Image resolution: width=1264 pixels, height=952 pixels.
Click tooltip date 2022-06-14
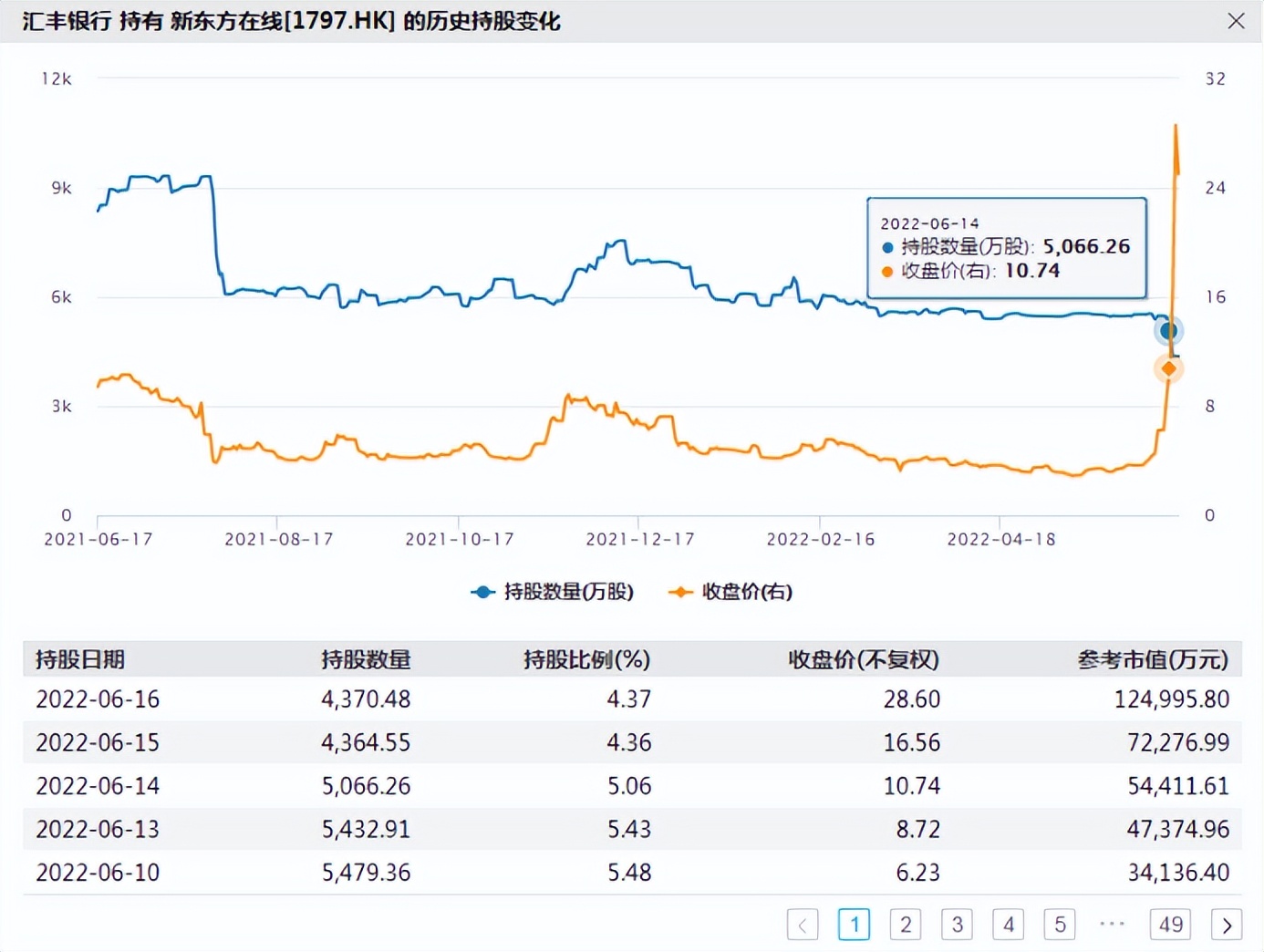click(x=929, y=223)
